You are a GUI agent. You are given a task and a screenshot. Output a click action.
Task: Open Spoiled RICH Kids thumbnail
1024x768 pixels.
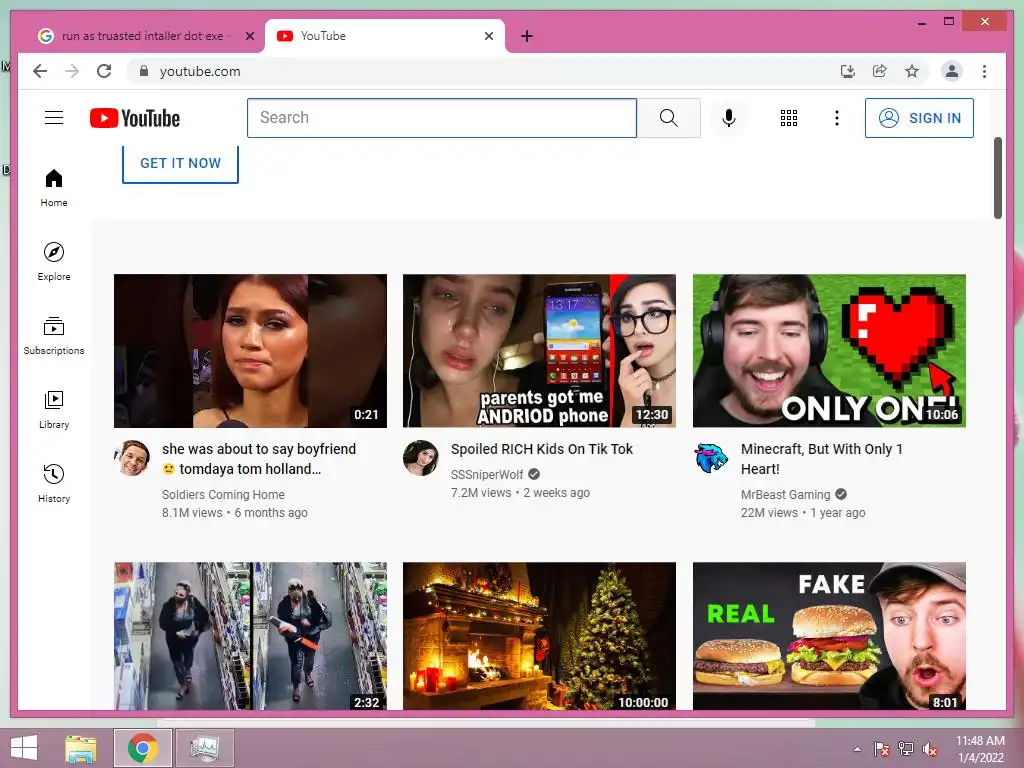tap(539, 351)
